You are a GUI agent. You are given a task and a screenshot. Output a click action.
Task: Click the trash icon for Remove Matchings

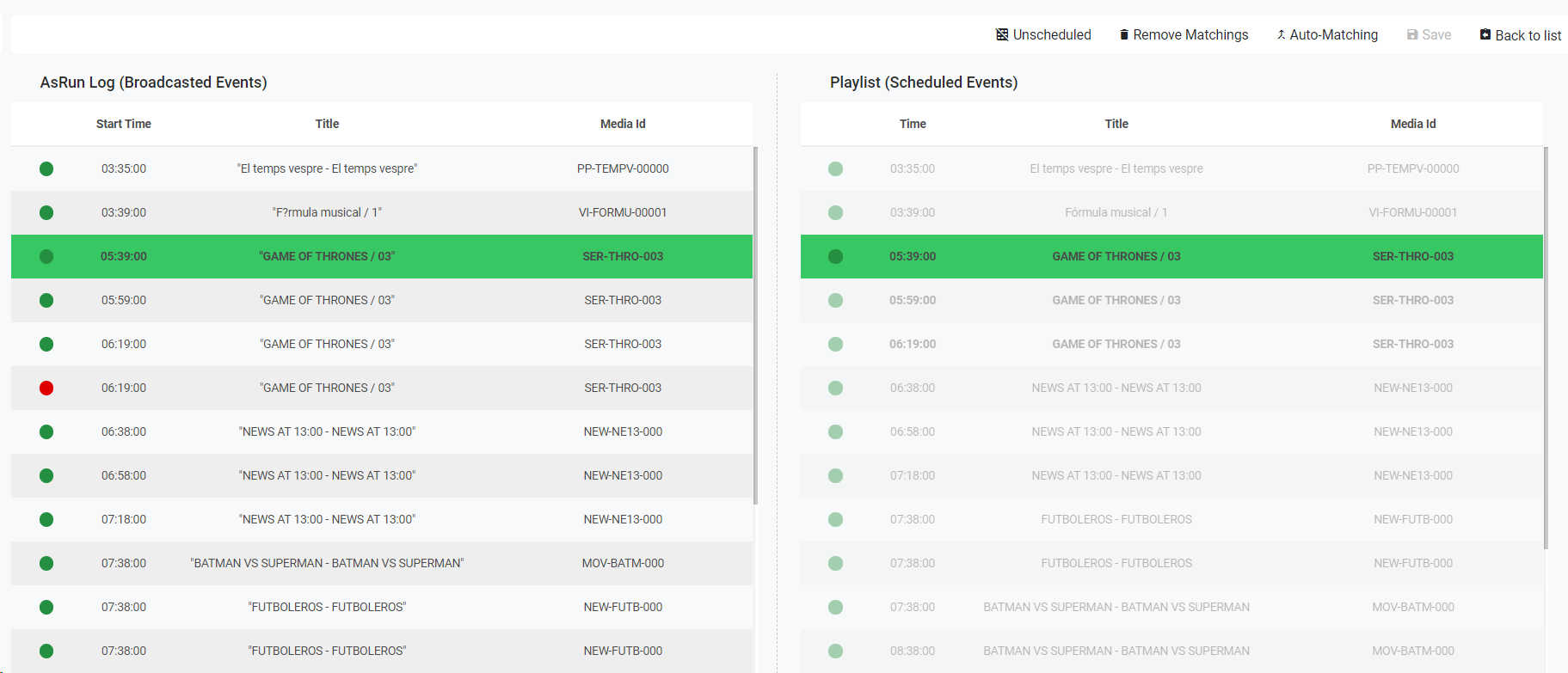click(x=1123, y=34)
